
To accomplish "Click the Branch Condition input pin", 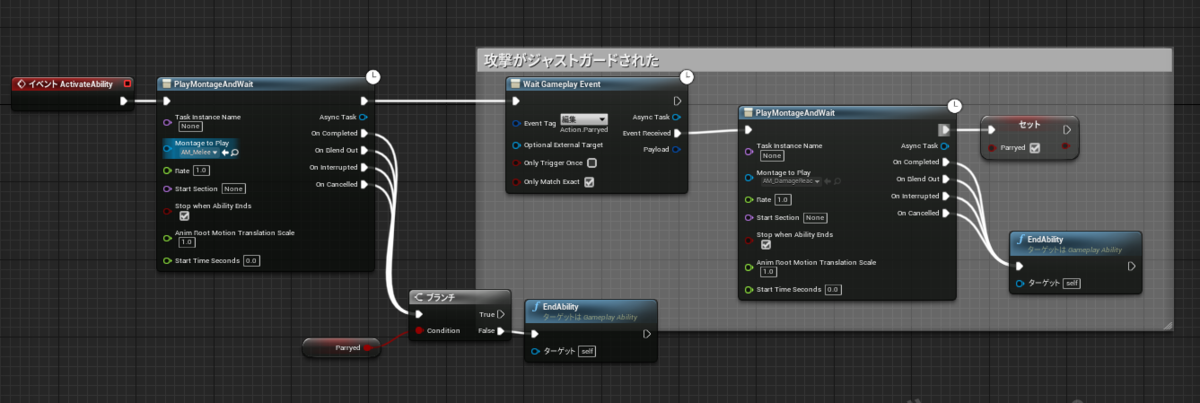I will 420,330.
